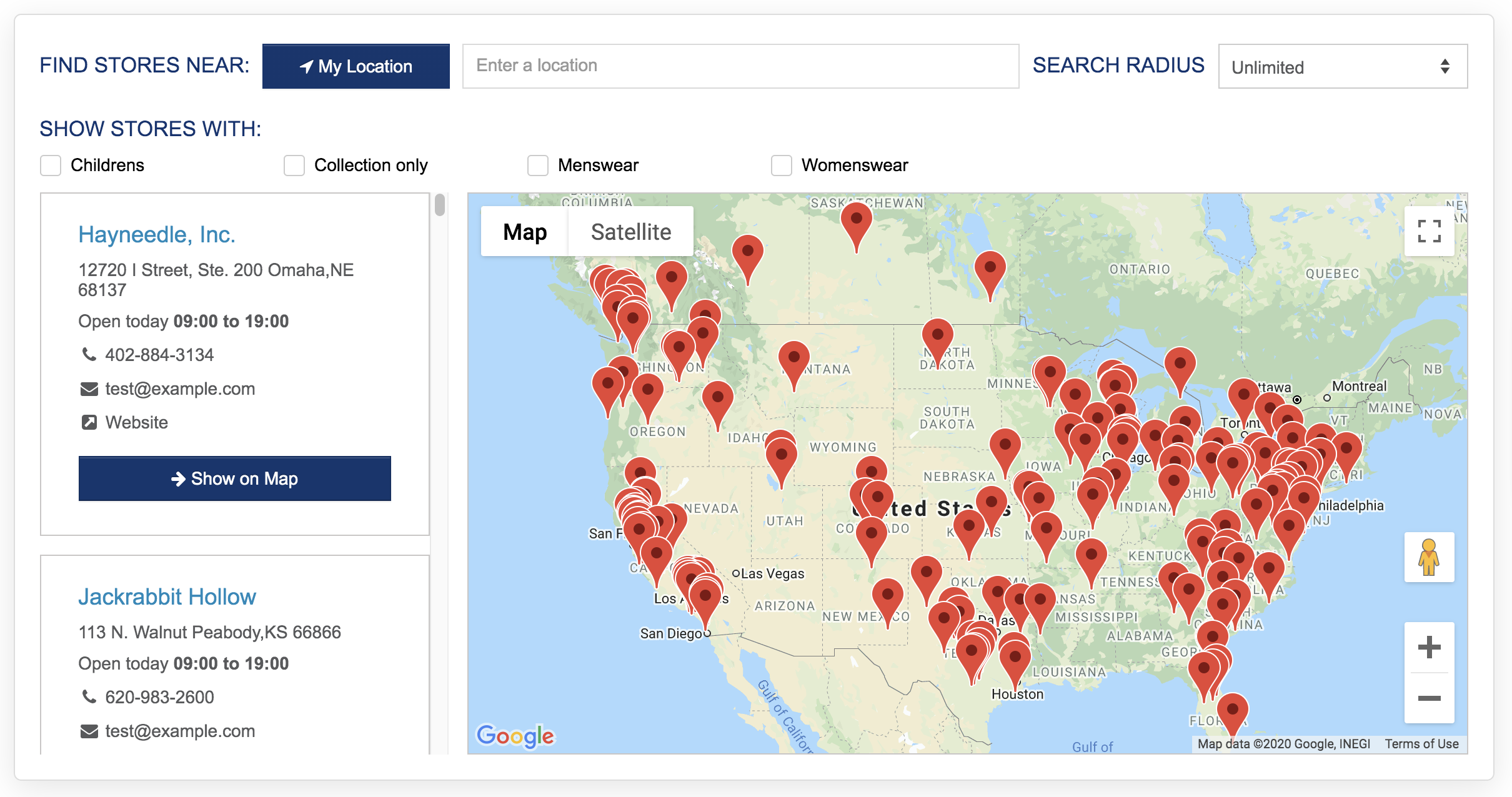The image size is (1512, 797).
Task: Enable the Collection only filter
Action: click(x=294, y=165)
